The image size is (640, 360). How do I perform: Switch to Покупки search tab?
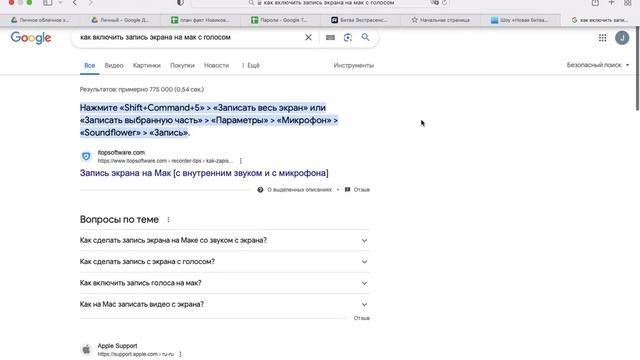pyautogui.click(x=182, y=65)
